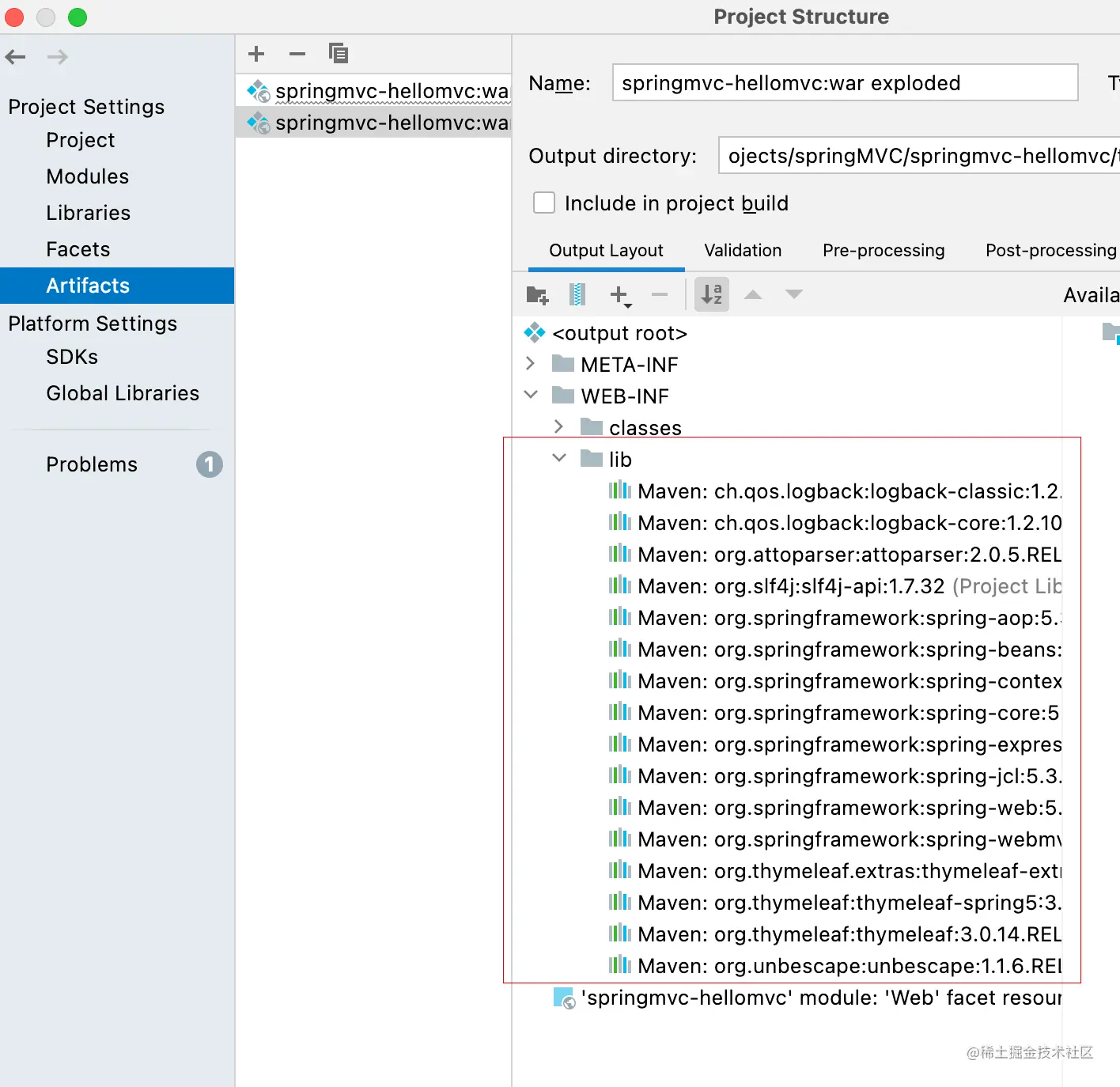Open the add copy of dropdown
Screen dimensions: 1120x1087
click(621, 296)
